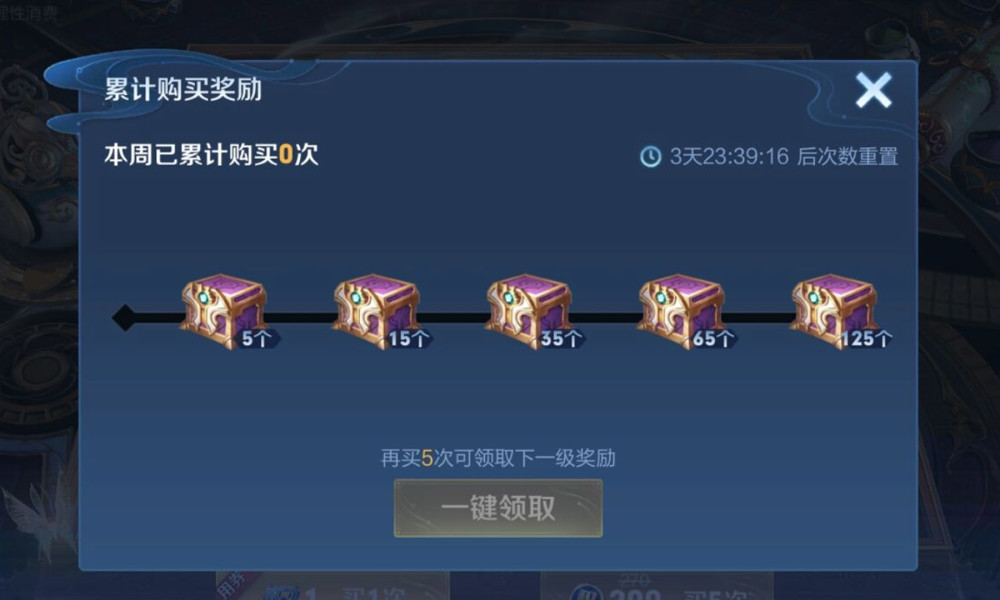Click progress track between 65个 and 125个 chests
The height and width of the screenshot is (600, 1000).
(758, 317)
